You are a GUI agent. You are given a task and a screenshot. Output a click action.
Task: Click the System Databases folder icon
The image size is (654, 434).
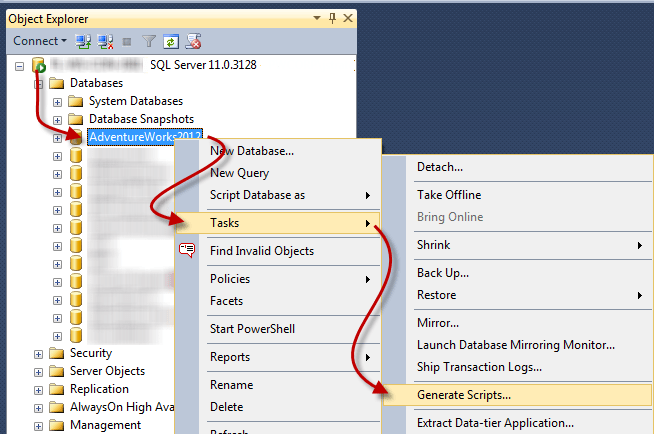75,101
